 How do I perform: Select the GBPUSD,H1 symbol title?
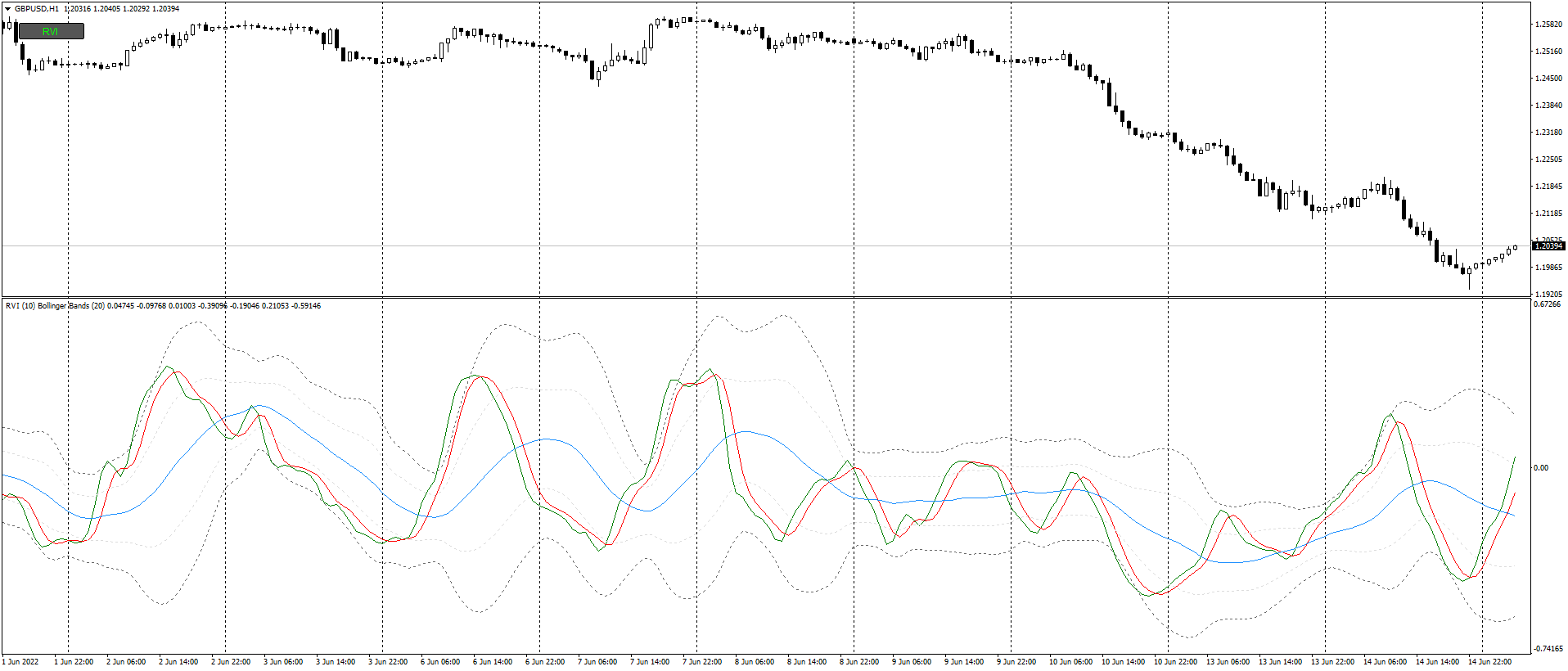[37, 9]
